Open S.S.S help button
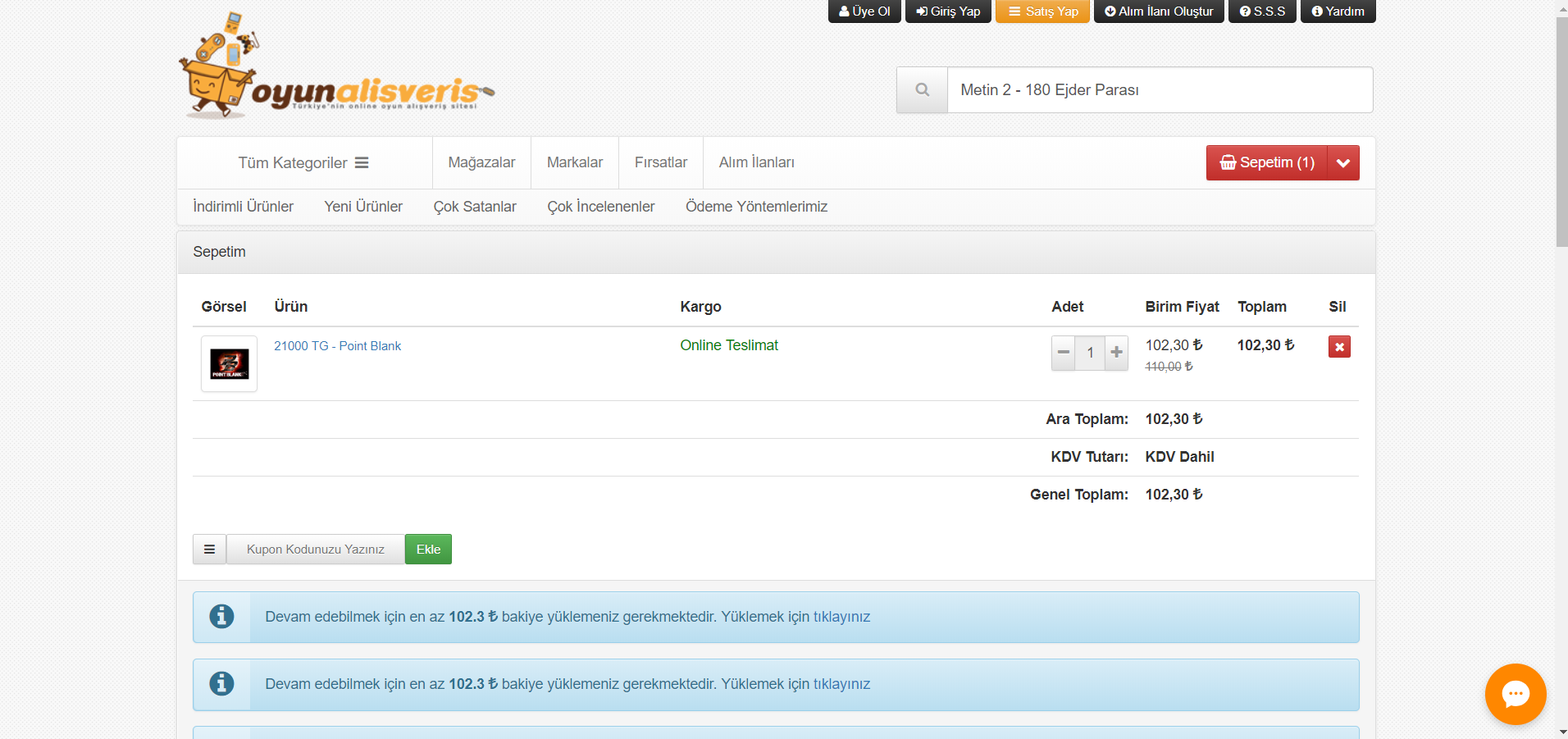The height and width of the screenshot is (739, 1568). tap(1262, 11)
